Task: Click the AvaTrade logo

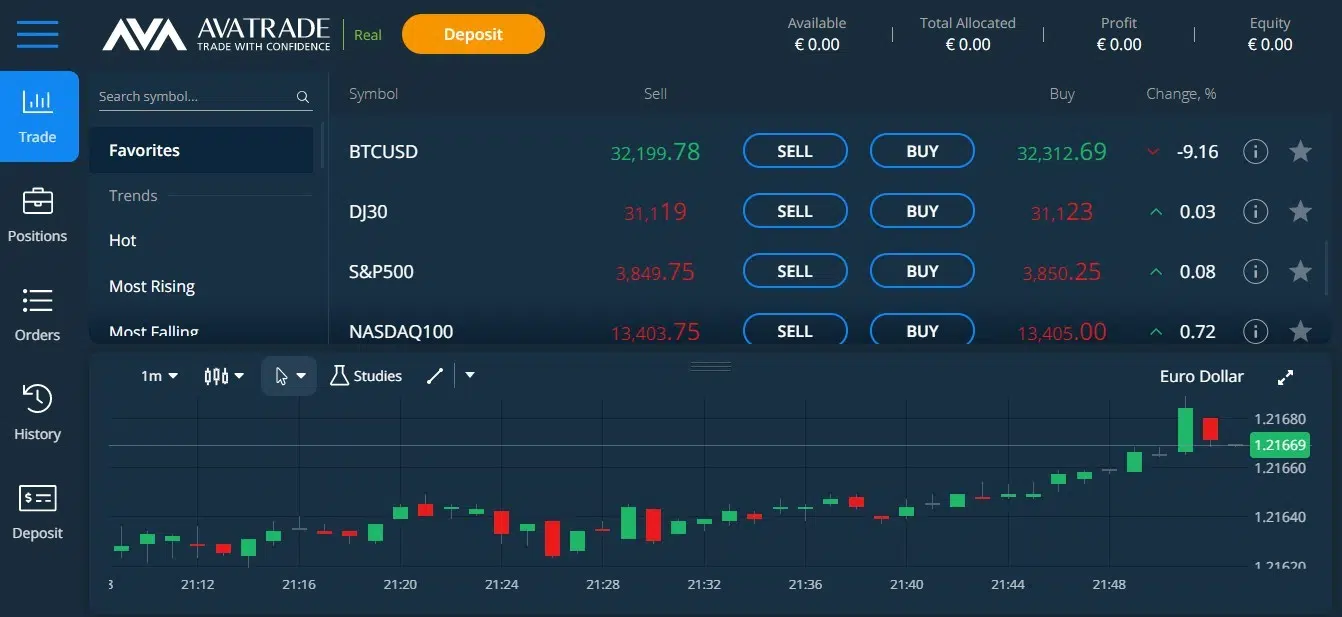Action: [x=216, y=35]
